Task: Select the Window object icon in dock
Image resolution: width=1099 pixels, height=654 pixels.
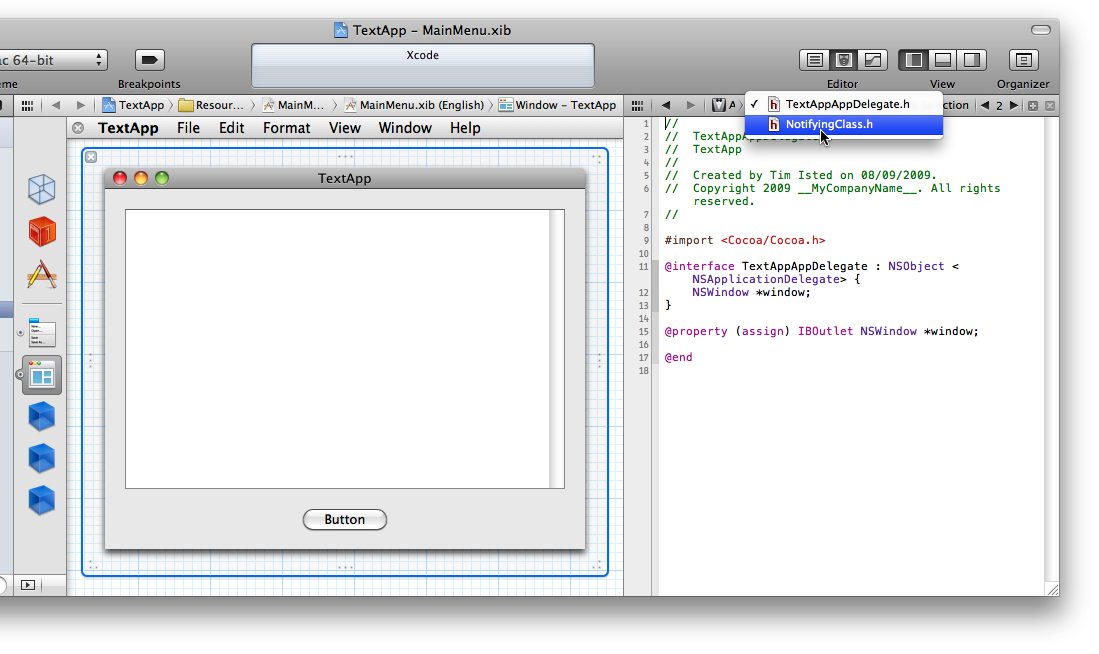Action: (41, 376)
